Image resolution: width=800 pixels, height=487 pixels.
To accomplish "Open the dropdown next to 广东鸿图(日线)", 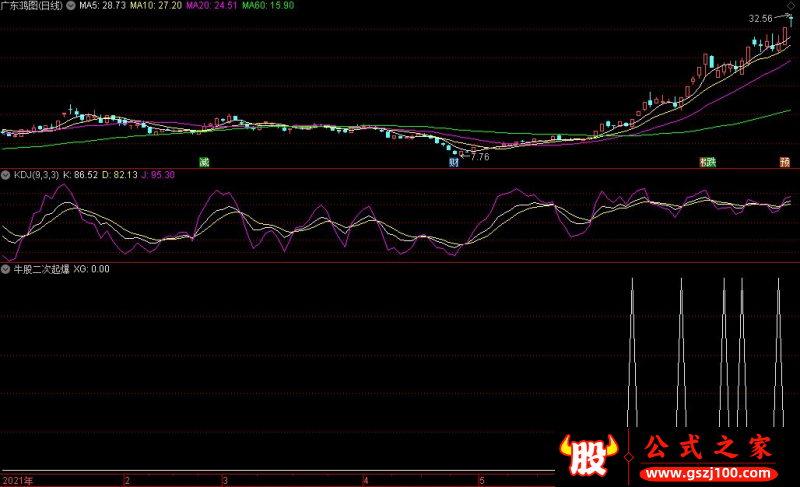I will point(71,6).
